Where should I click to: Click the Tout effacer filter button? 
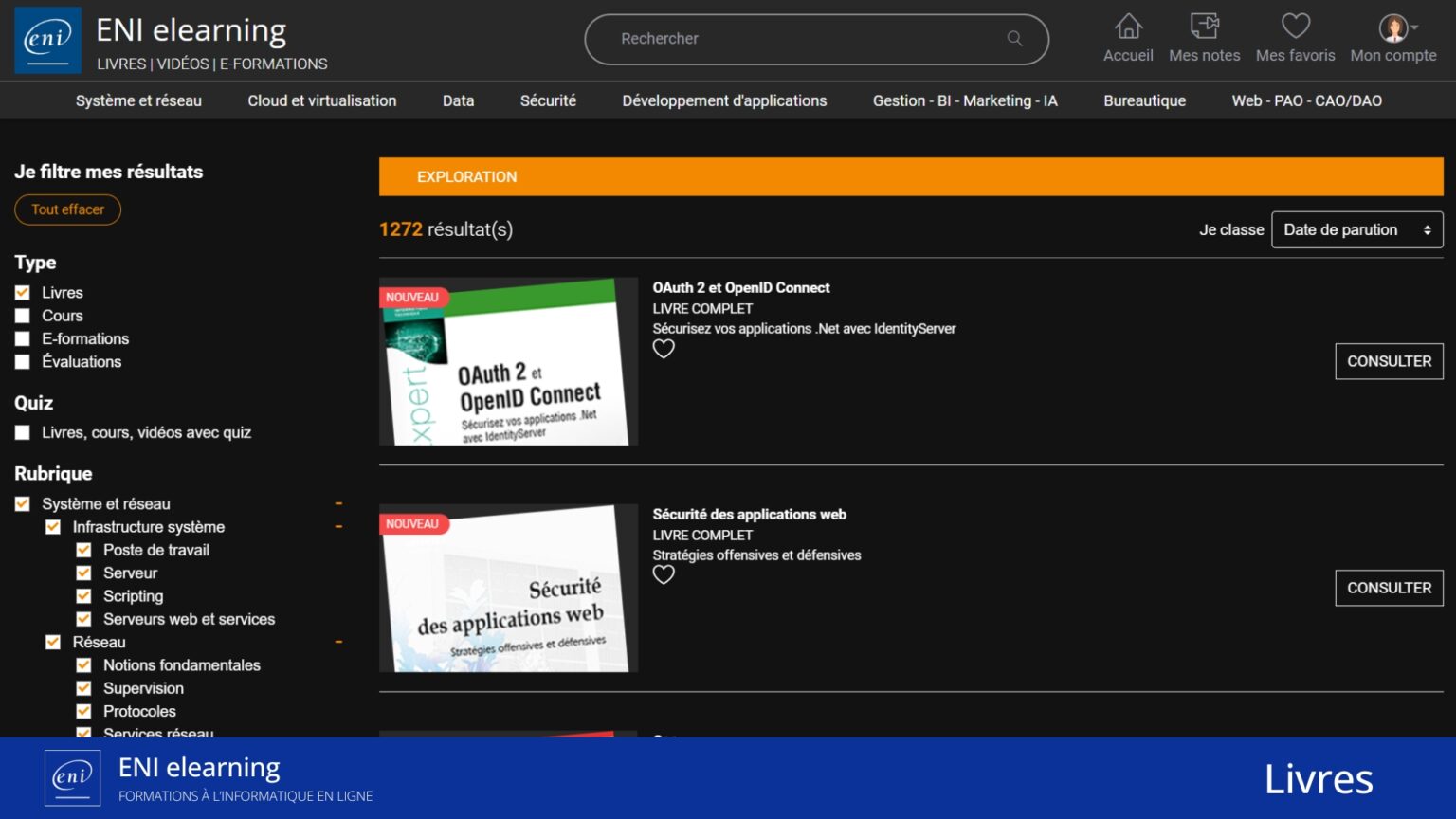pyautogui.click(x=67, y=209)
